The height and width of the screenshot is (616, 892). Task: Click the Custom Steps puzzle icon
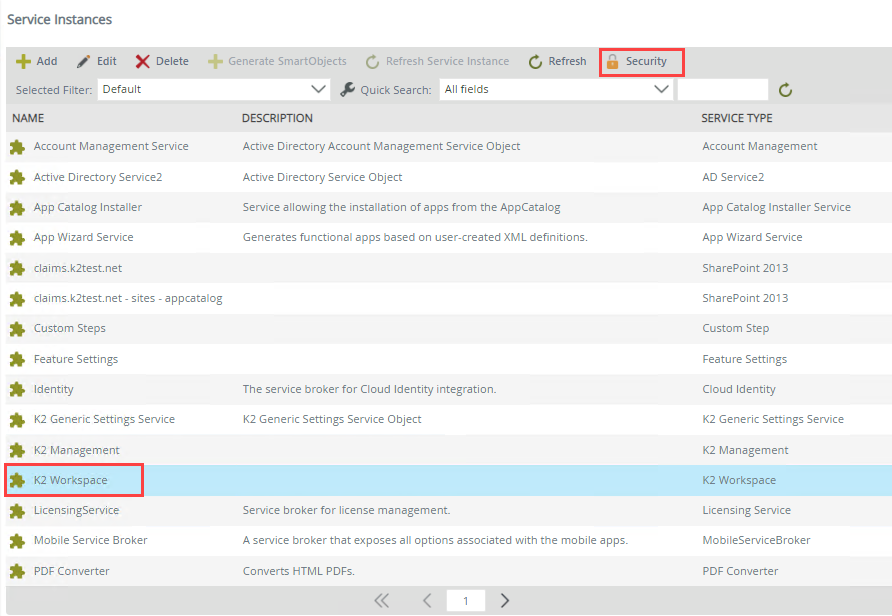click(x=17, y=329)
